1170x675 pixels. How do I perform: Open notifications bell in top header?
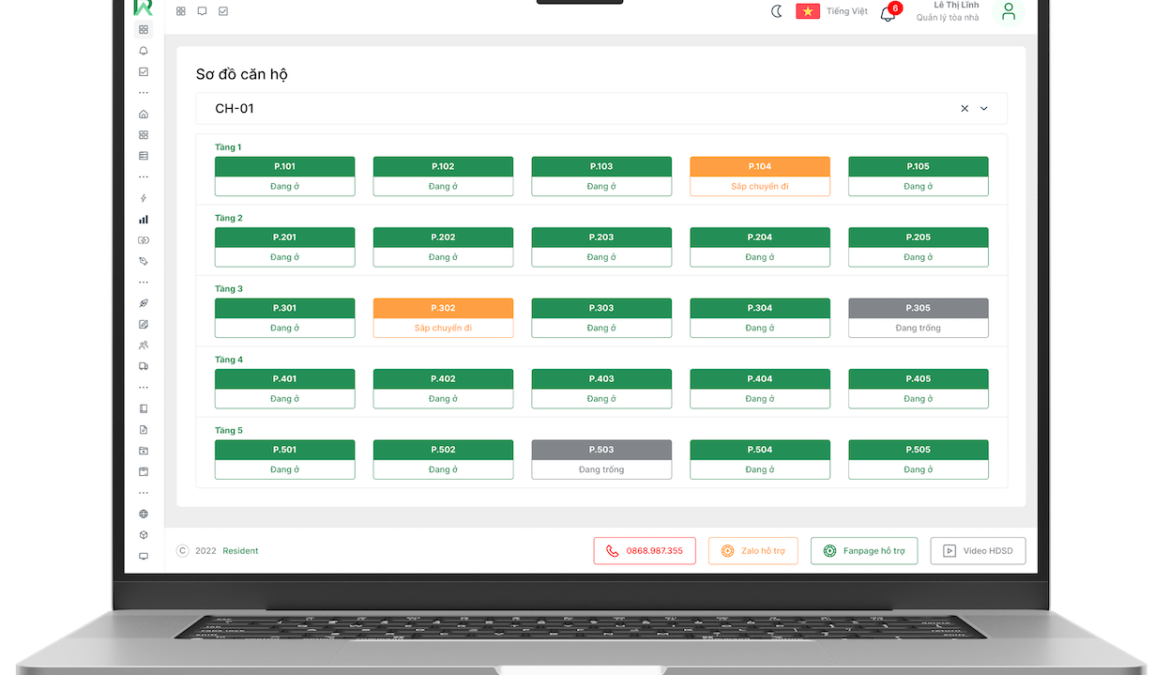click(x=887, y=14)
